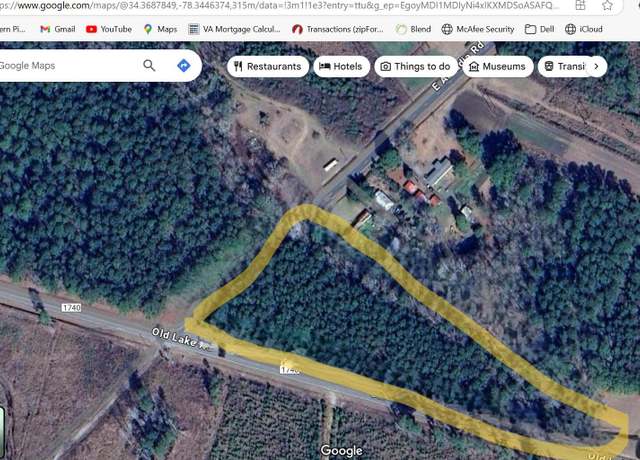Screen dimensions: 640x460
Task: Open the Maps bookmark
Action: coord(160,29)
